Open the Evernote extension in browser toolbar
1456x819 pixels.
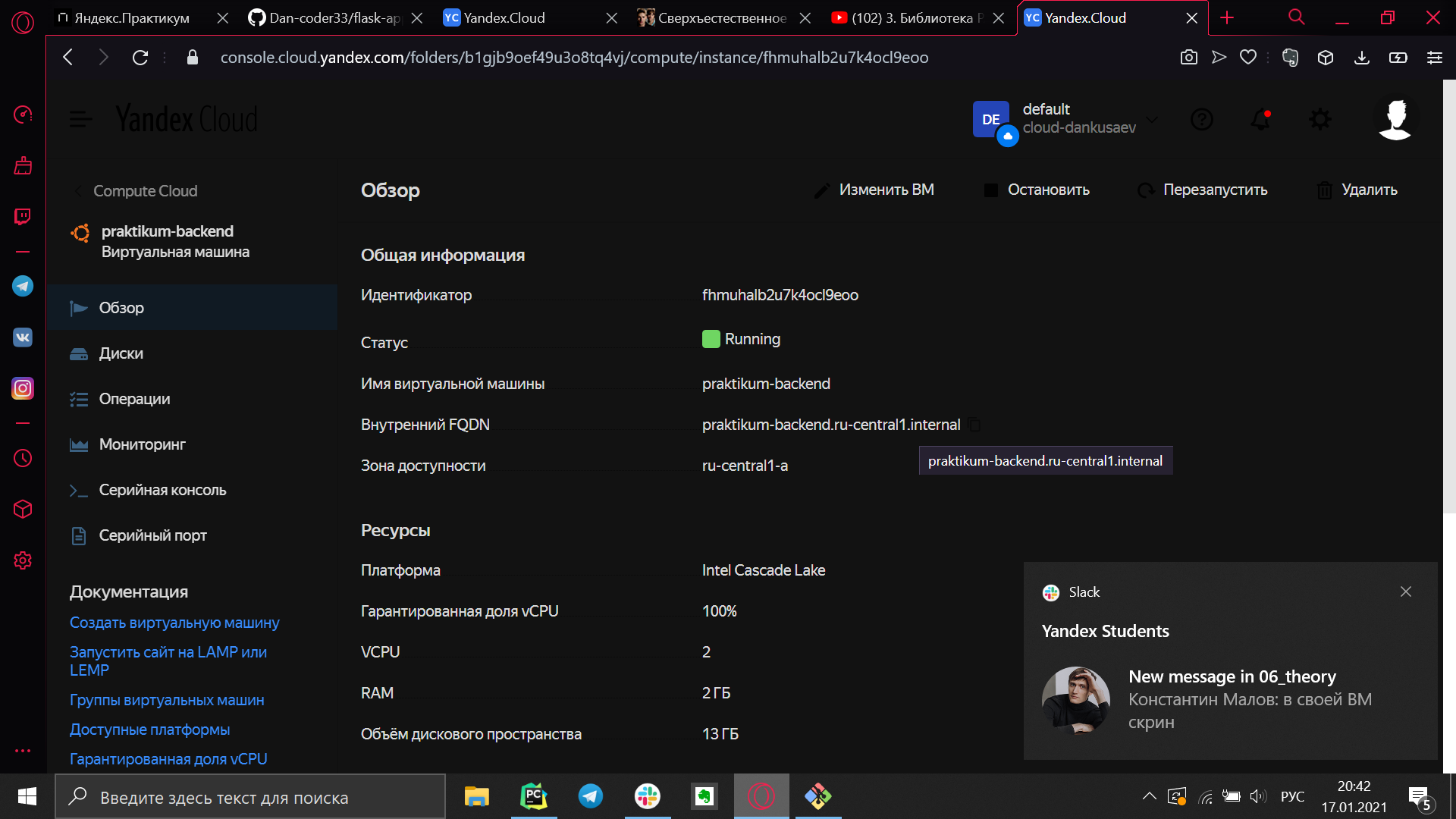pyautogui.click(x=1290, y=58)
